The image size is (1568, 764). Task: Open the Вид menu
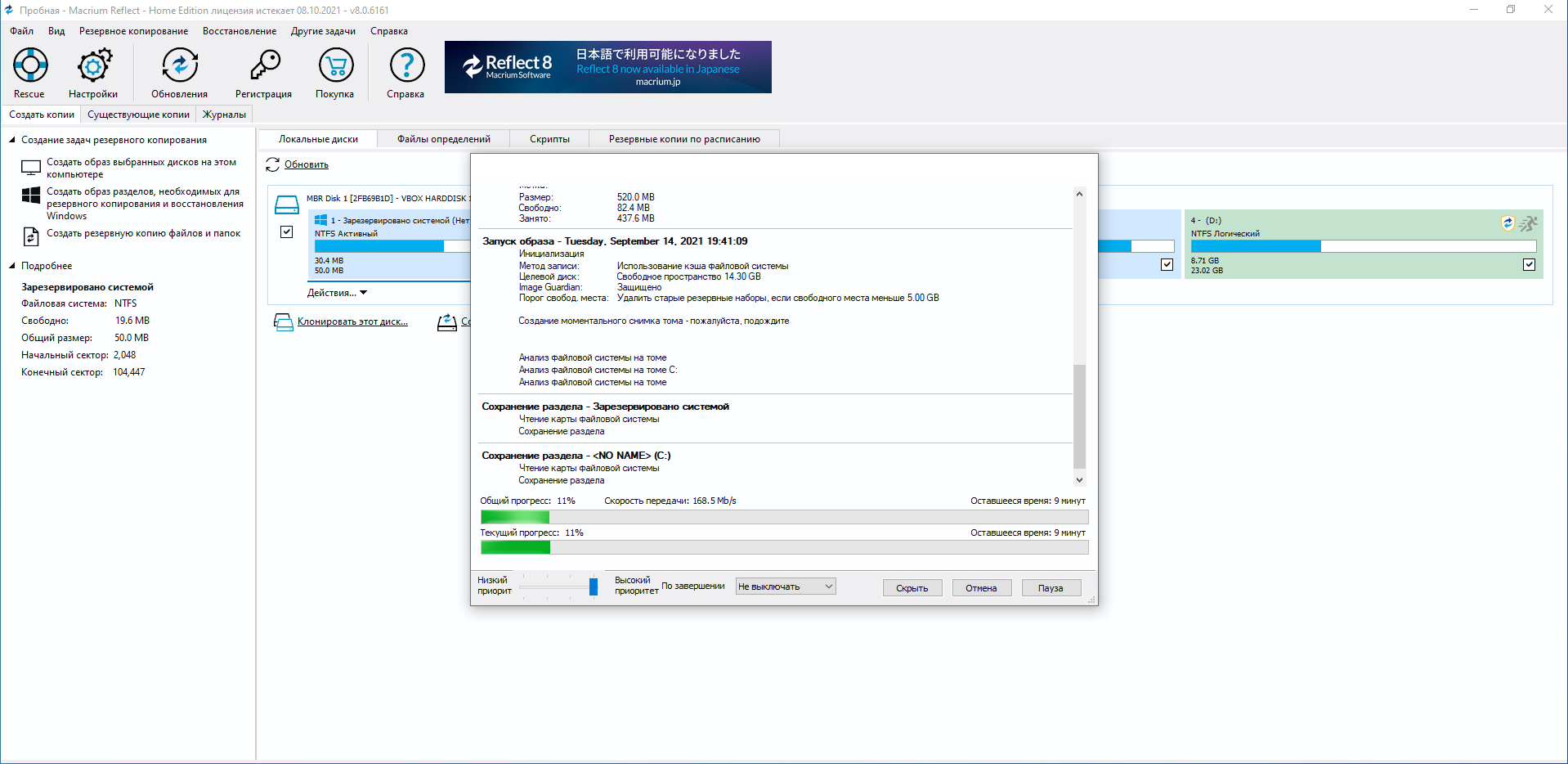pos(56,31)
